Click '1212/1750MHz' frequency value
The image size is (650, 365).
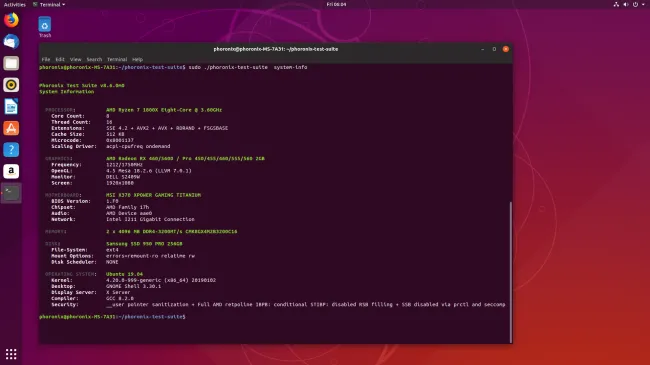(x=124, y=165)
